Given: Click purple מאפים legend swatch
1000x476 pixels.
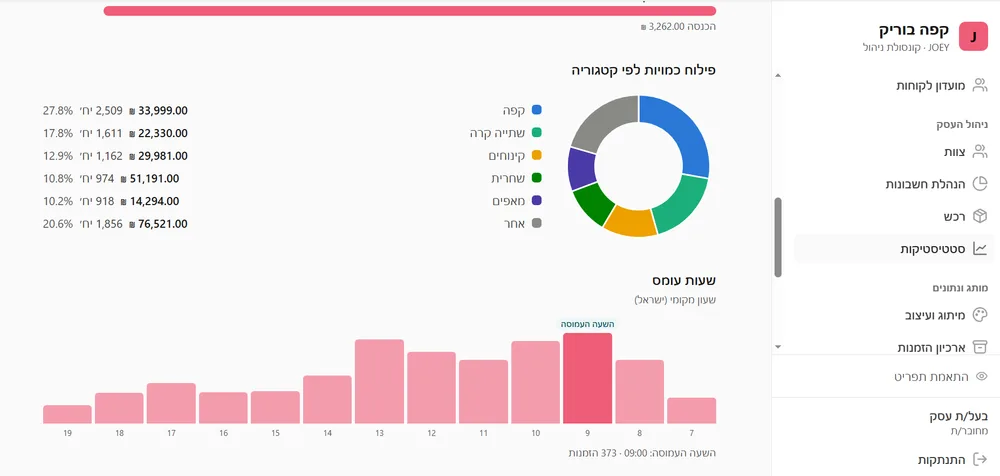Looking at the screenshot, I should [x=536, y=200].
